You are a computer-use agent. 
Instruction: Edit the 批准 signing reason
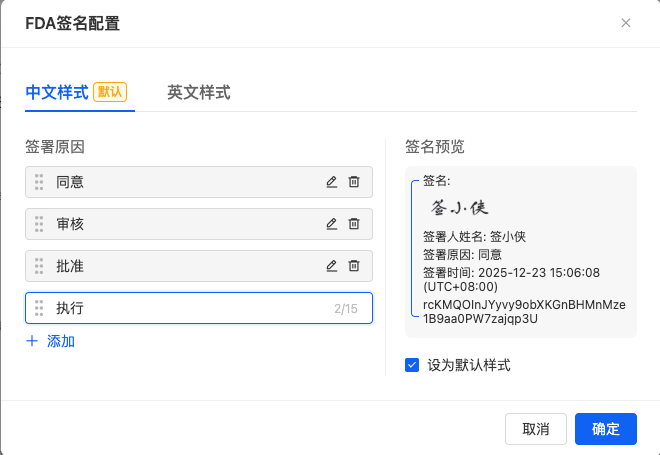click(332, 266)
